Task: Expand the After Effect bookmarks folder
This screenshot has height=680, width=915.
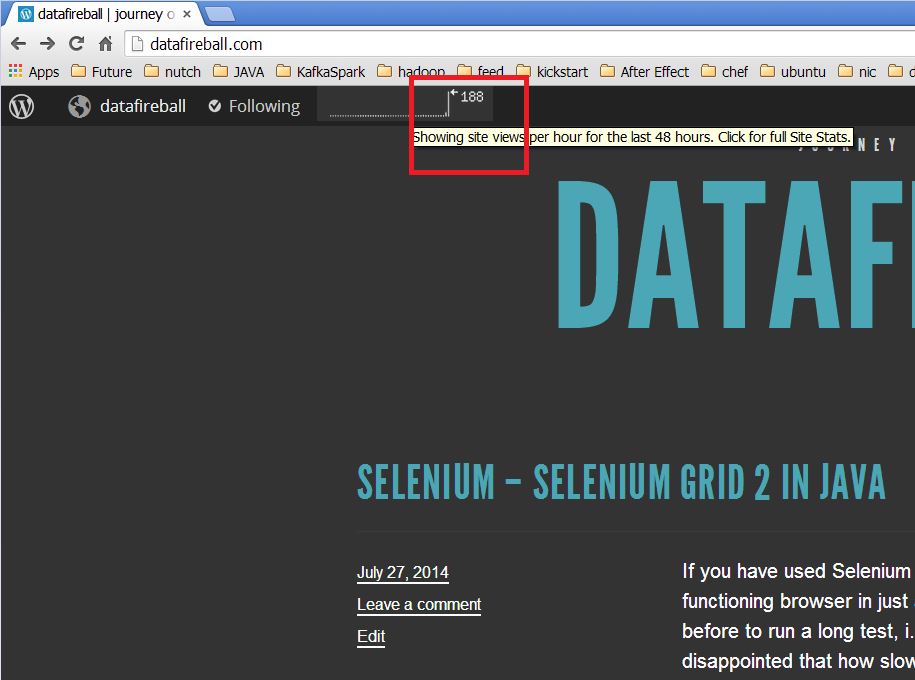Action: point(644,72)
